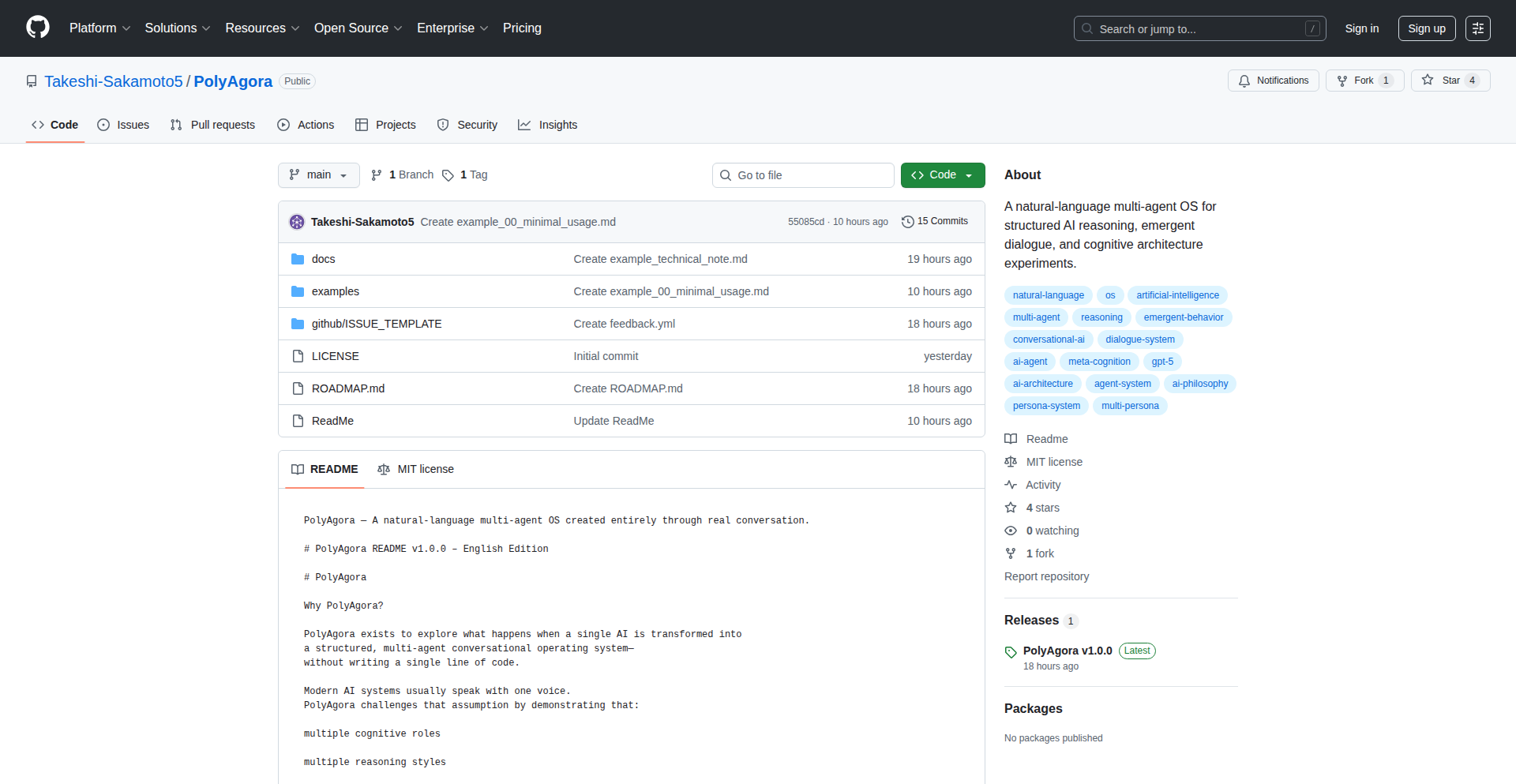This screenshot has height=784, width=1516.
Task: Select the multi-agent topic tag
Action: pyautogui.click(x=1036, y=317)
